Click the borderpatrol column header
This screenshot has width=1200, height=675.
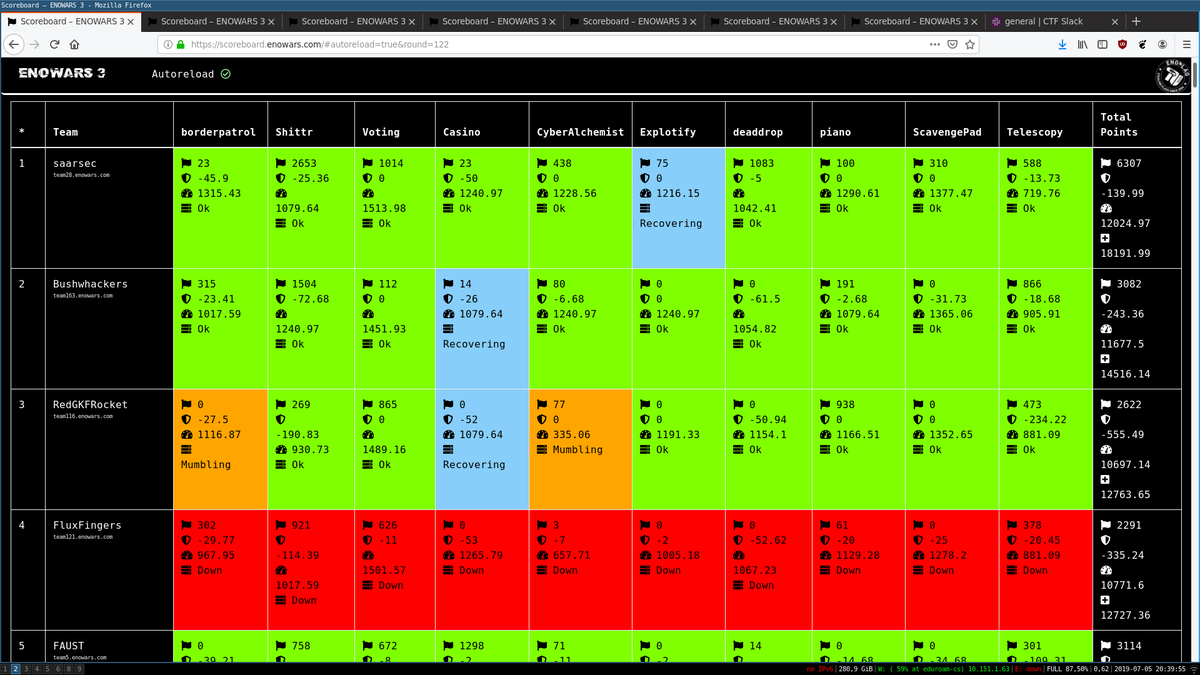(x=218, y=132)
